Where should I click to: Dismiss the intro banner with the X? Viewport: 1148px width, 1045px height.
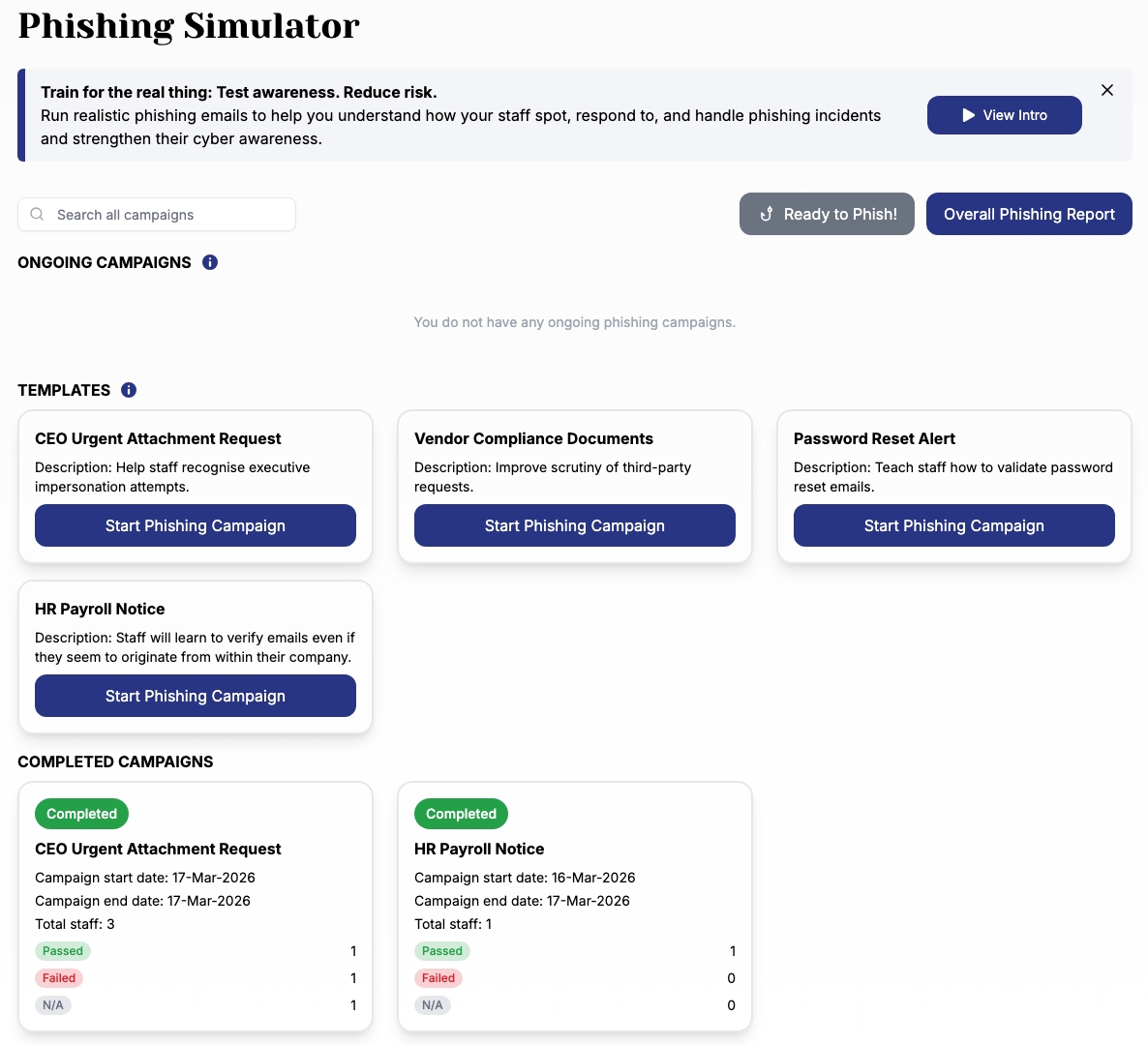click(x=1107, y=90)
